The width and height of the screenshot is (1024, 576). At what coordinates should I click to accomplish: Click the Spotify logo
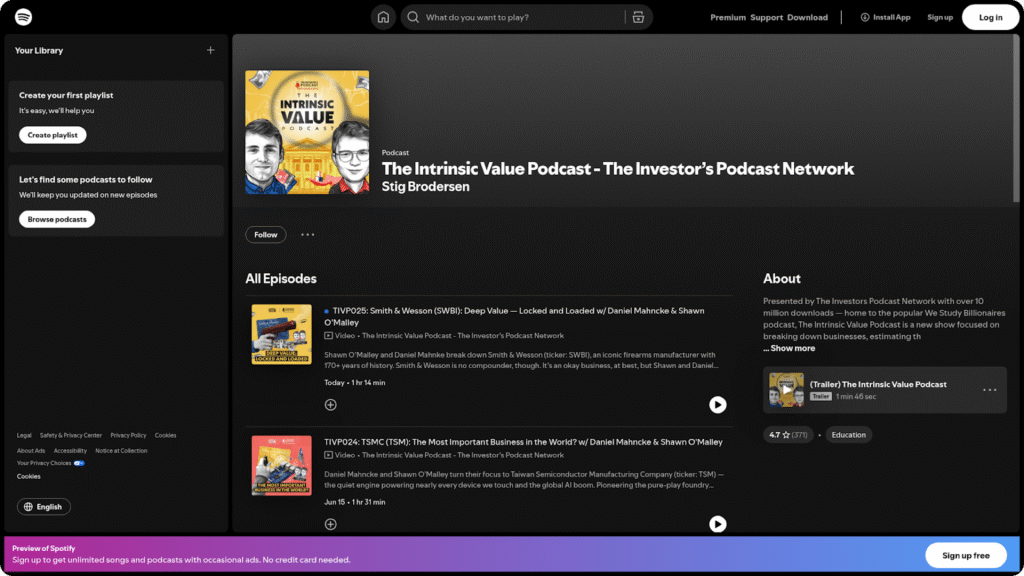24,17
